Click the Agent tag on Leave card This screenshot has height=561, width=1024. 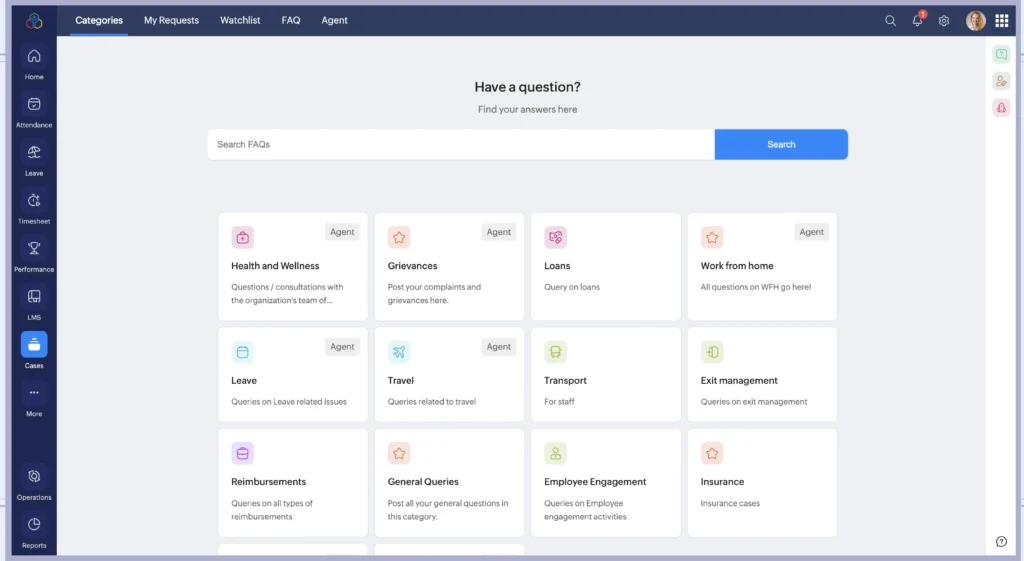342,347
